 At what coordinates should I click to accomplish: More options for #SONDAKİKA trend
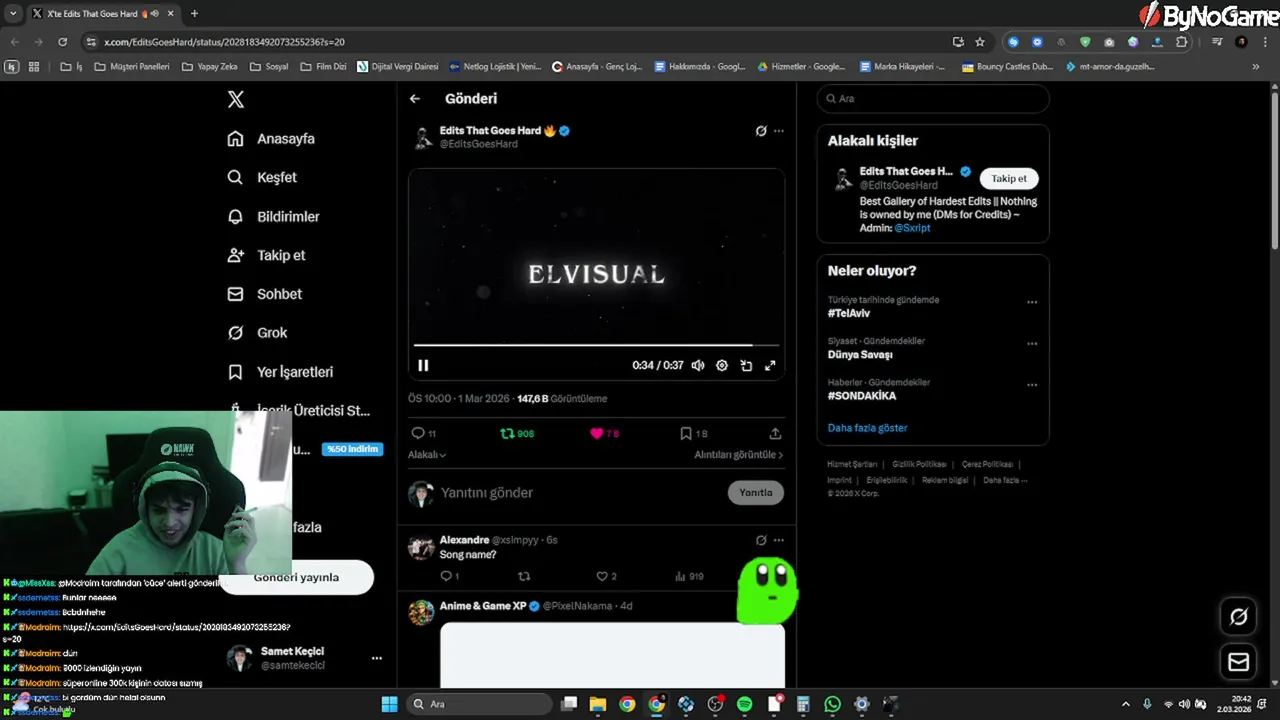[1032, 385]
